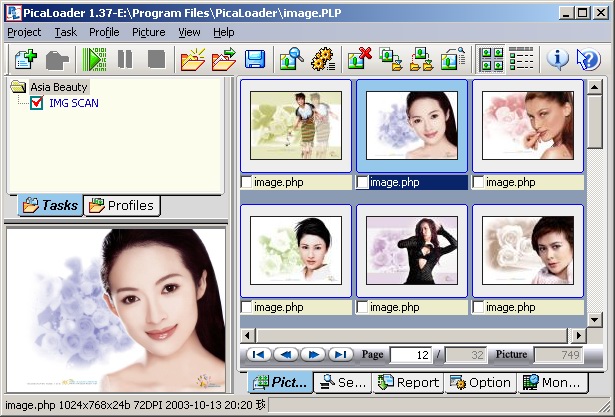The image size is (615, 417).
Task: Switch to thumbnail view icon
Action: point(492,59)
